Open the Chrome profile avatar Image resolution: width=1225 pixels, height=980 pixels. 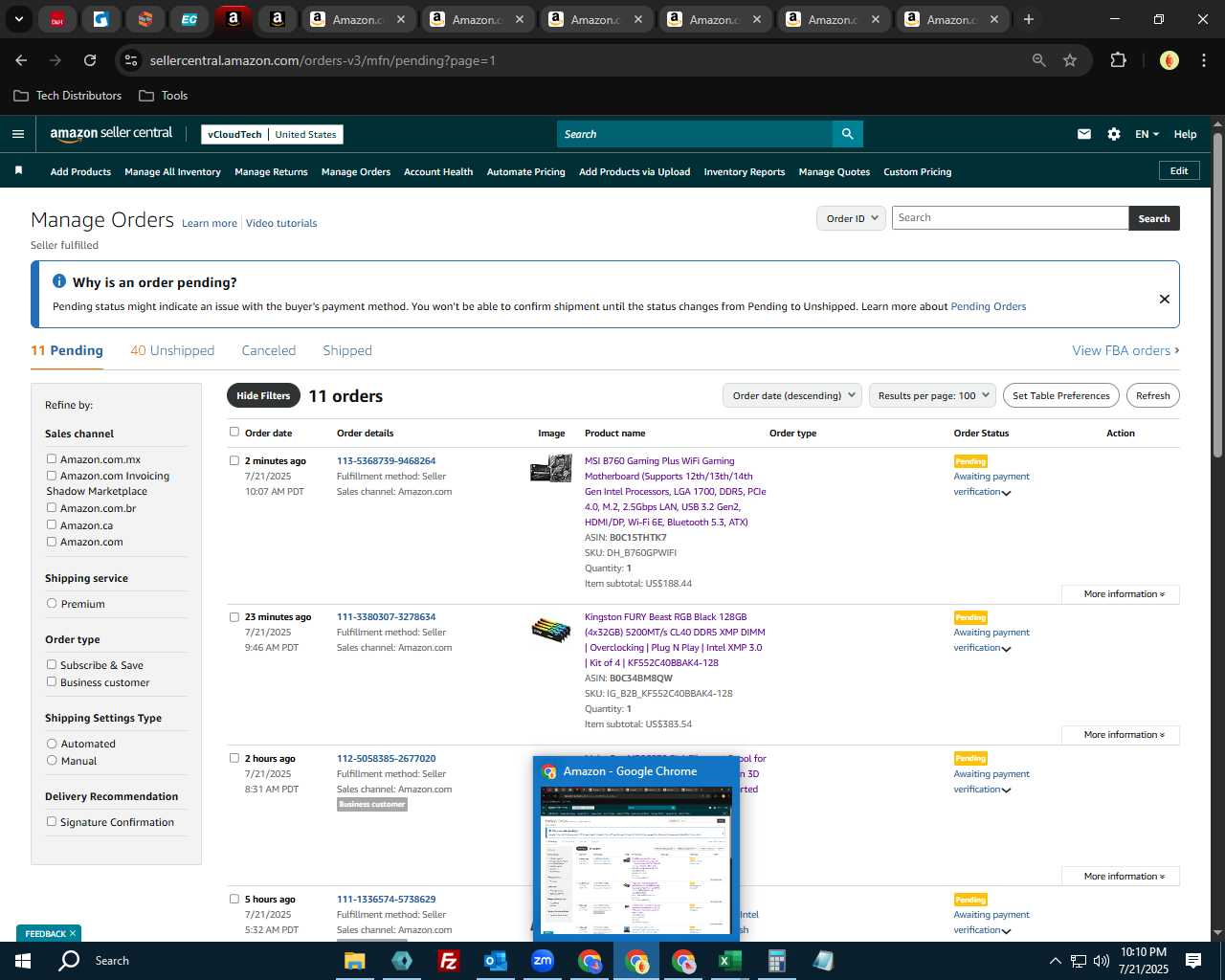1169,60
